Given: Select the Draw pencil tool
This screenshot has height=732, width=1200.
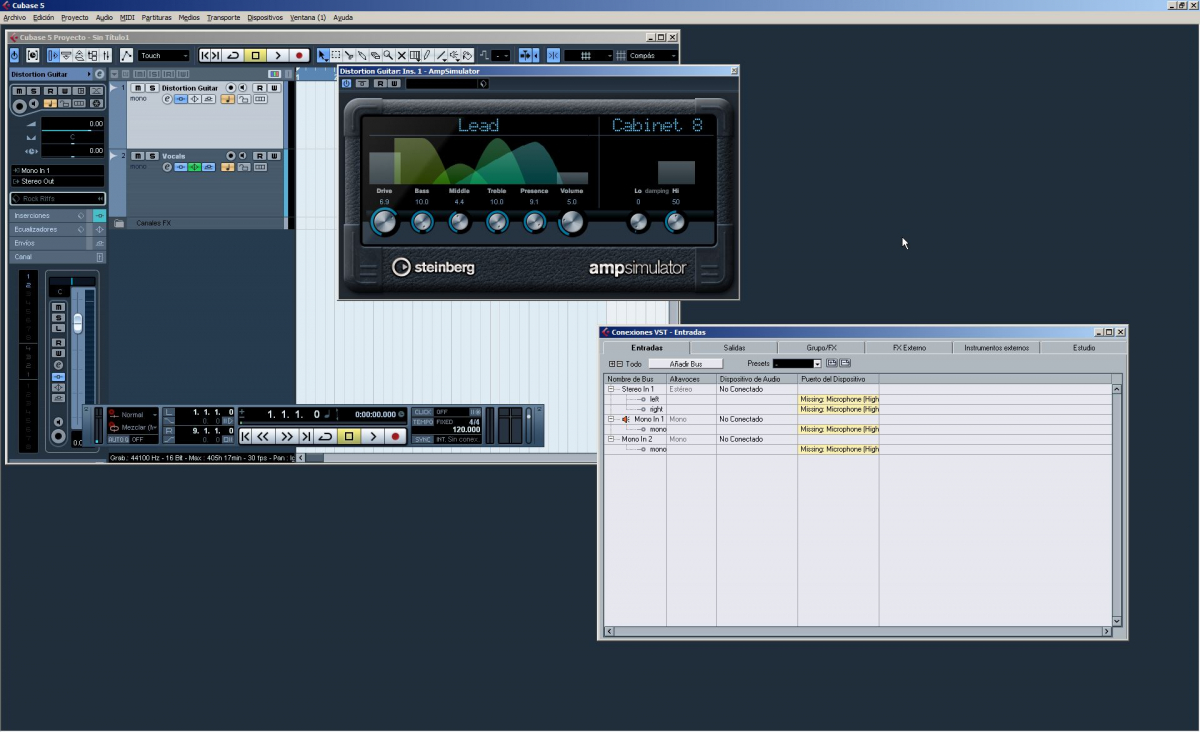Looking at the screenshot, I should [427, 55].
